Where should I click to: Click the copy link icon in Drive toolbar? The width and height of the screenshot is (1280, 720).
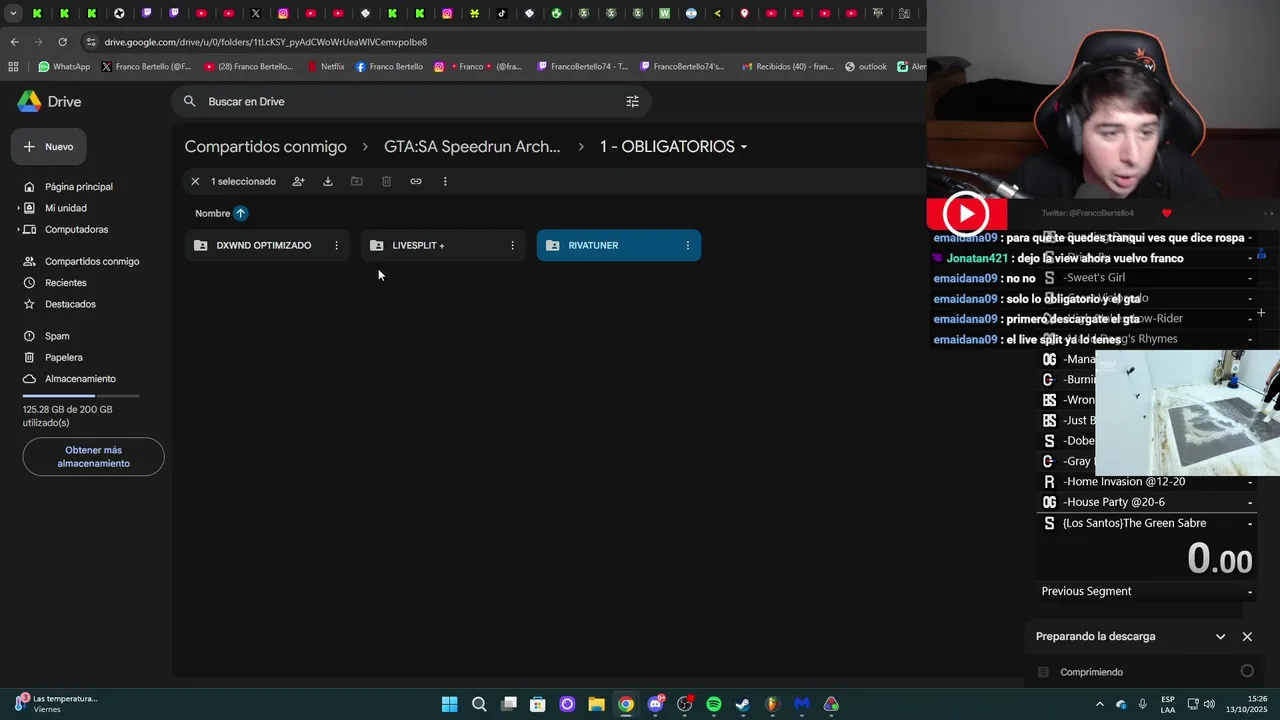click(416, 181)
